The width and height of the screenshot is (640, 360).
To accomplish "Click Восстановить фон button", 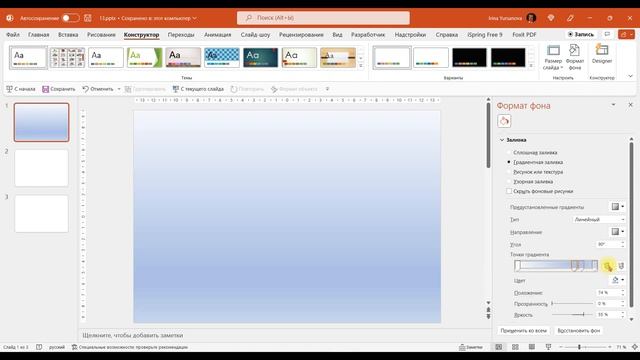I will pos(579,331).
